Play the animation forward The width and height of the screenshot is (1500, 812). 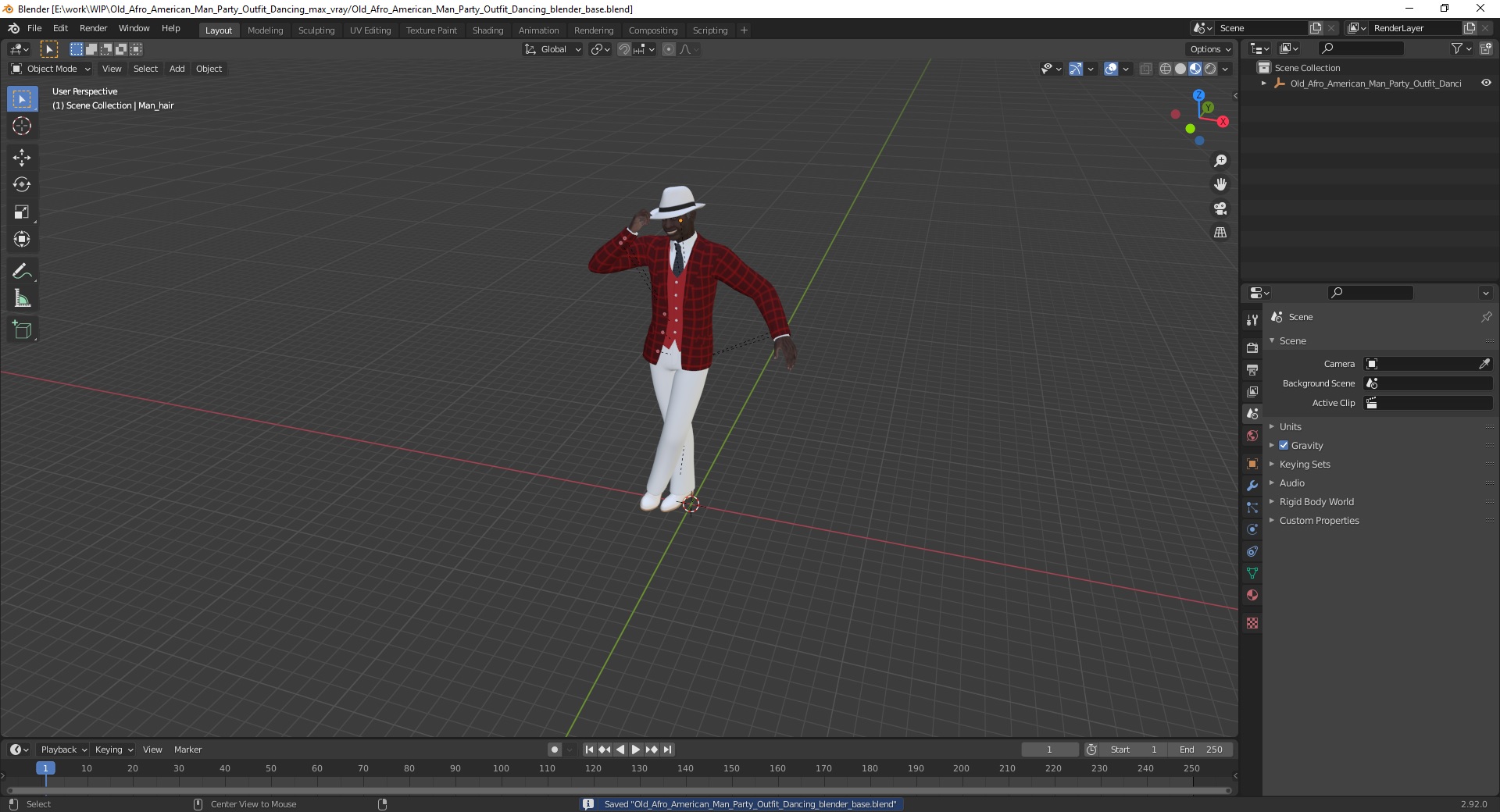[x=636, y=750]
